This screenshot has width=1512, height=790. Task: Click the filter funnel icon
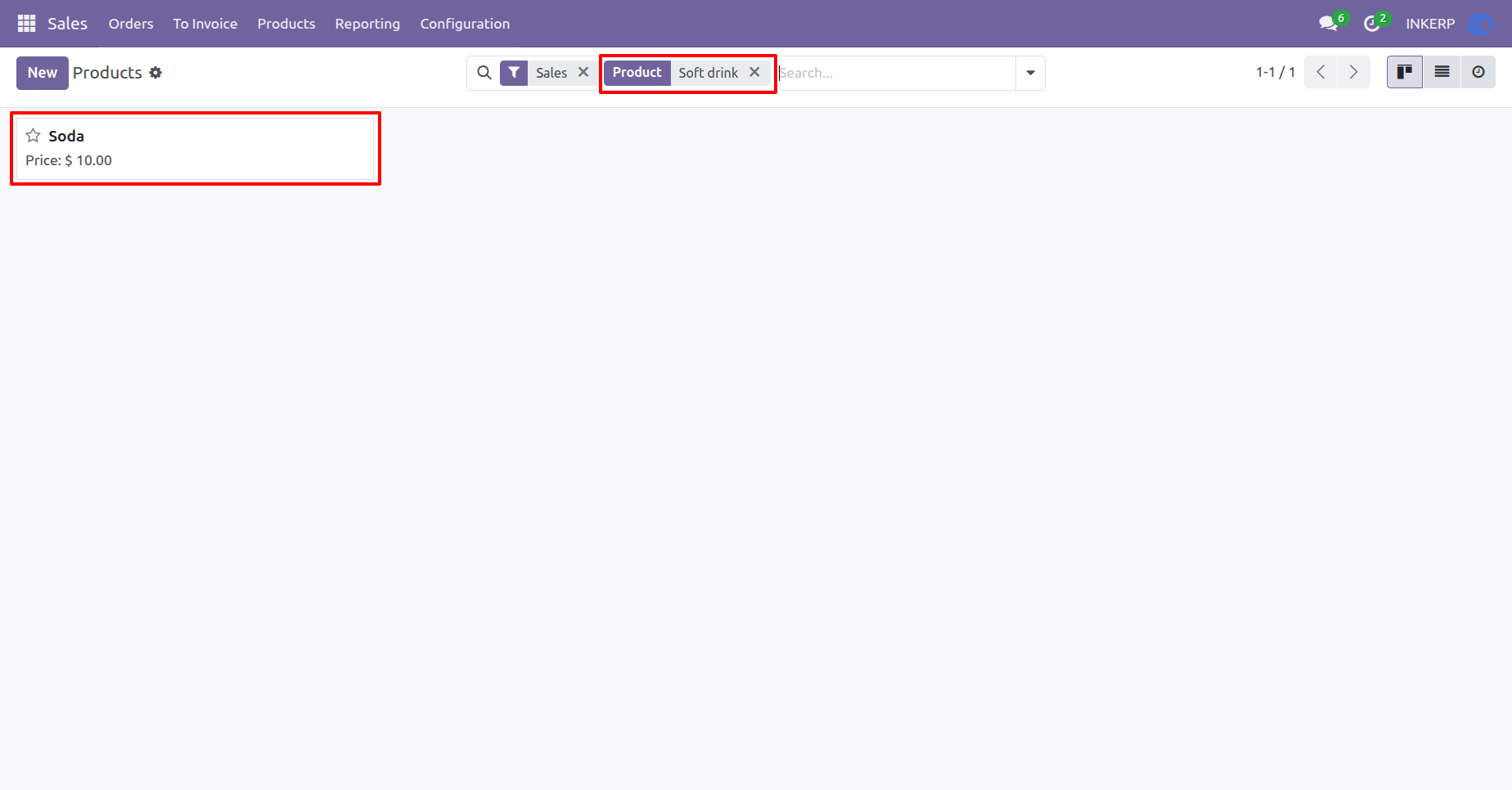[514, 73]
